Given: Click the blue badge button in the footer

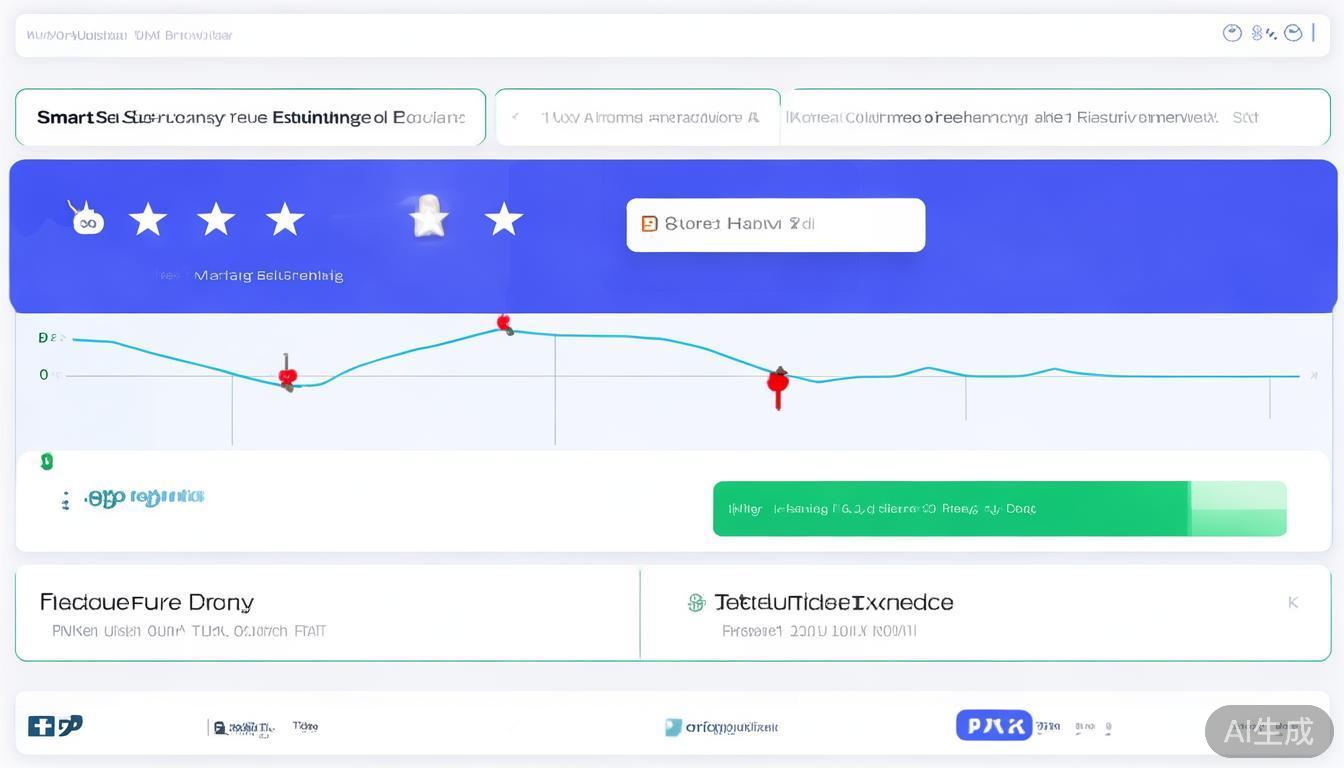Looking at the screenshot, I should (993, 725).
